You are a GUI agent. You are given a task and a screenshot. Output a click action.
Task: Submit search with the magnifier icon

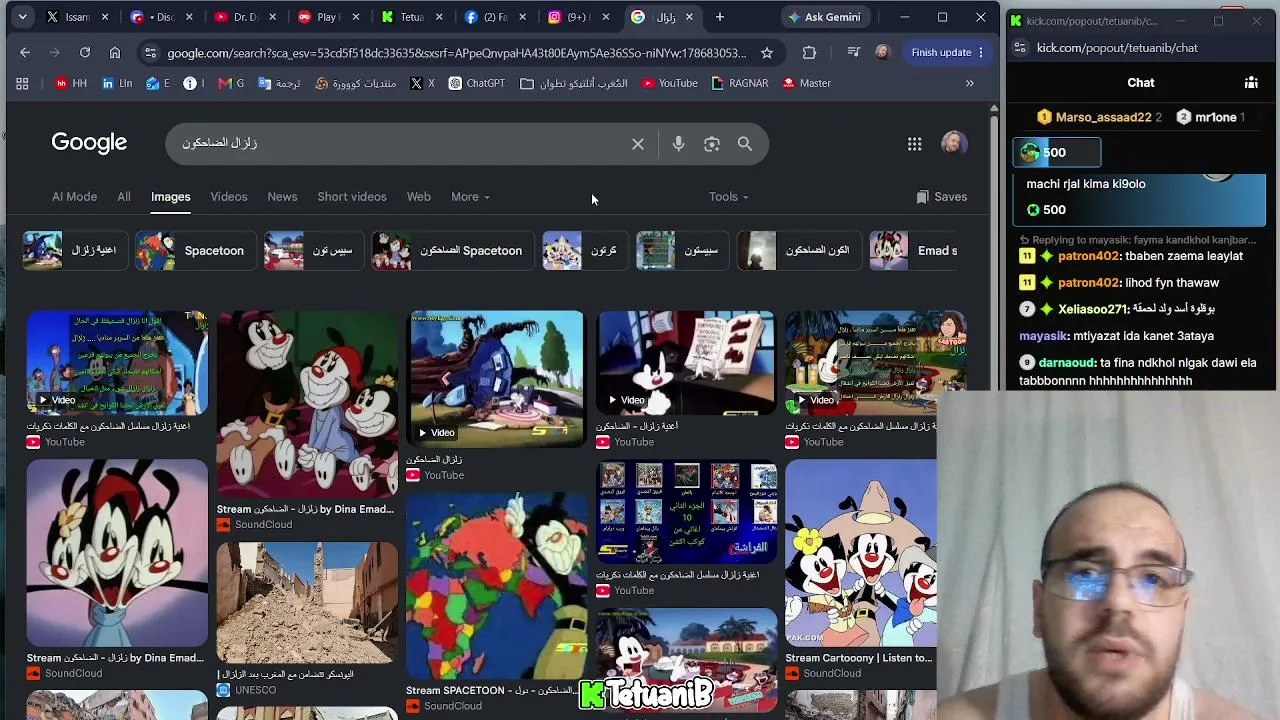[x=745, y=144]
